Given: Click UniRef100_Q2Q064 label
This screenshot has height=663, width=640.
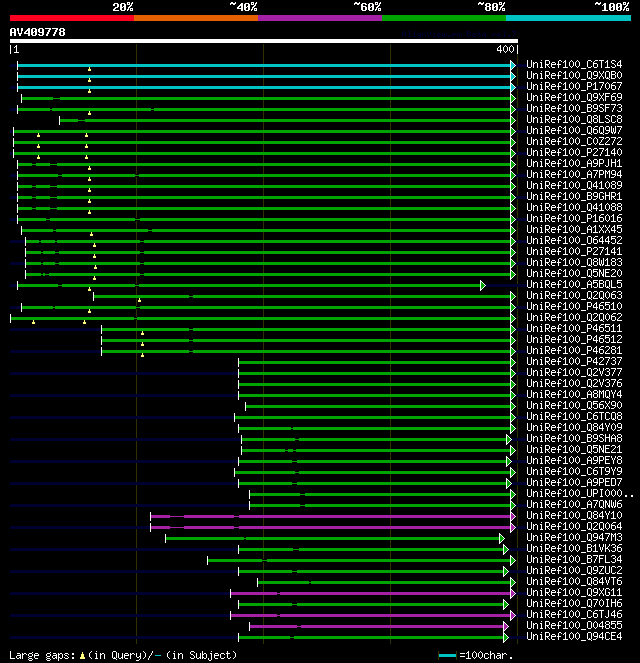Looking at the screenshot, I should (574, 526).
